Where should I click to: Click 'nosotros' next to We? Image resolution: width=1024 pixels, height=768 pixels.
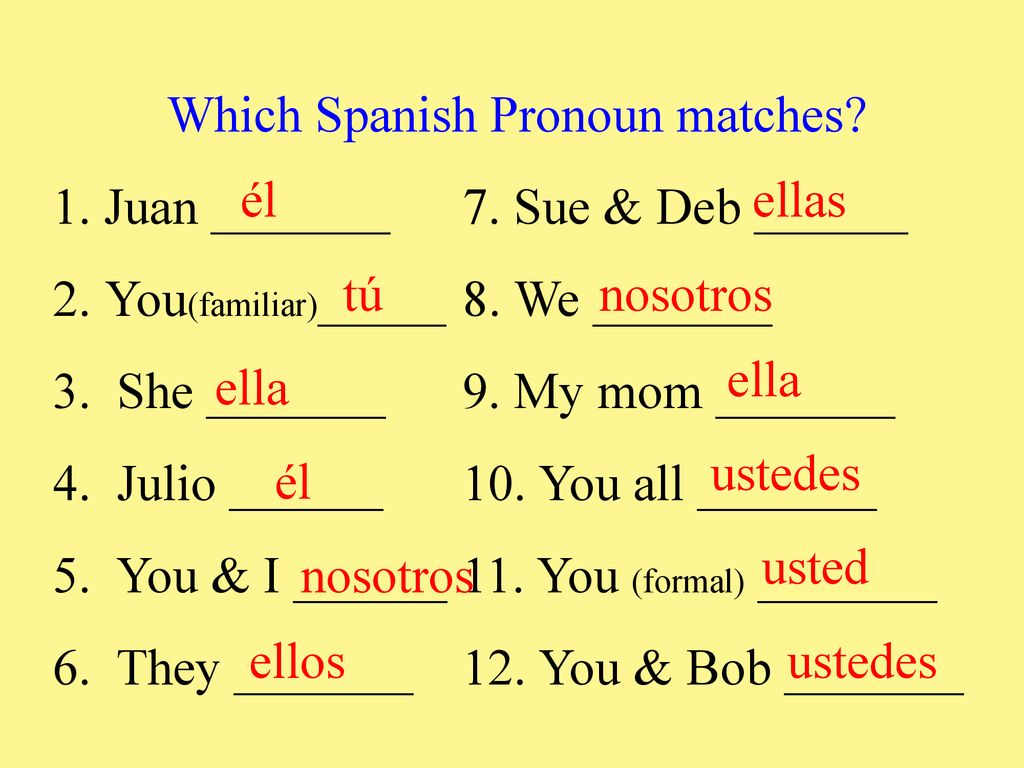click(x=685, y=295)
